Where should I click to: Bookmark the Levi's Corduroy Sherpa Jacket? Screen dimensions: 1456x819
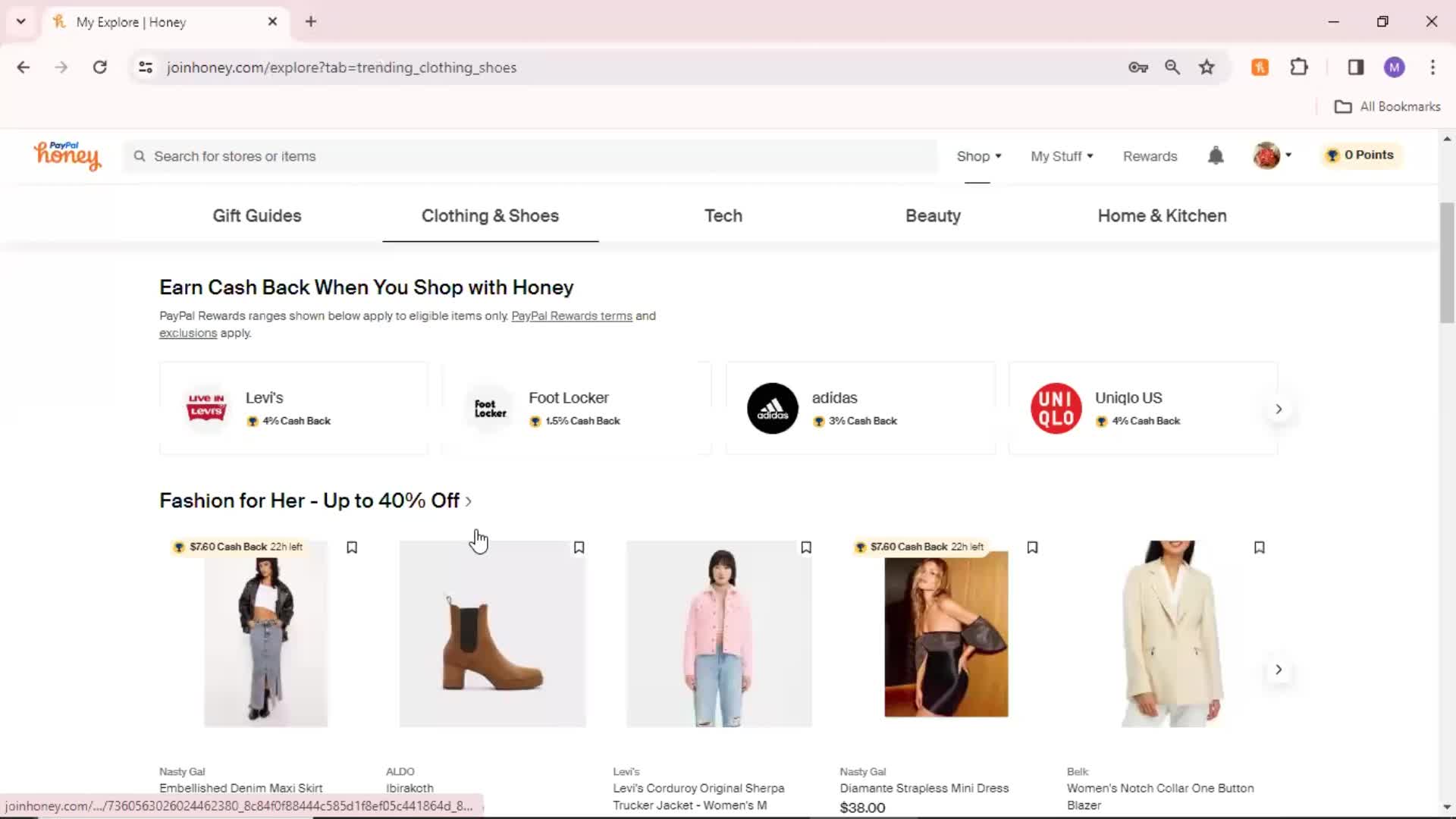click(806, 547)
